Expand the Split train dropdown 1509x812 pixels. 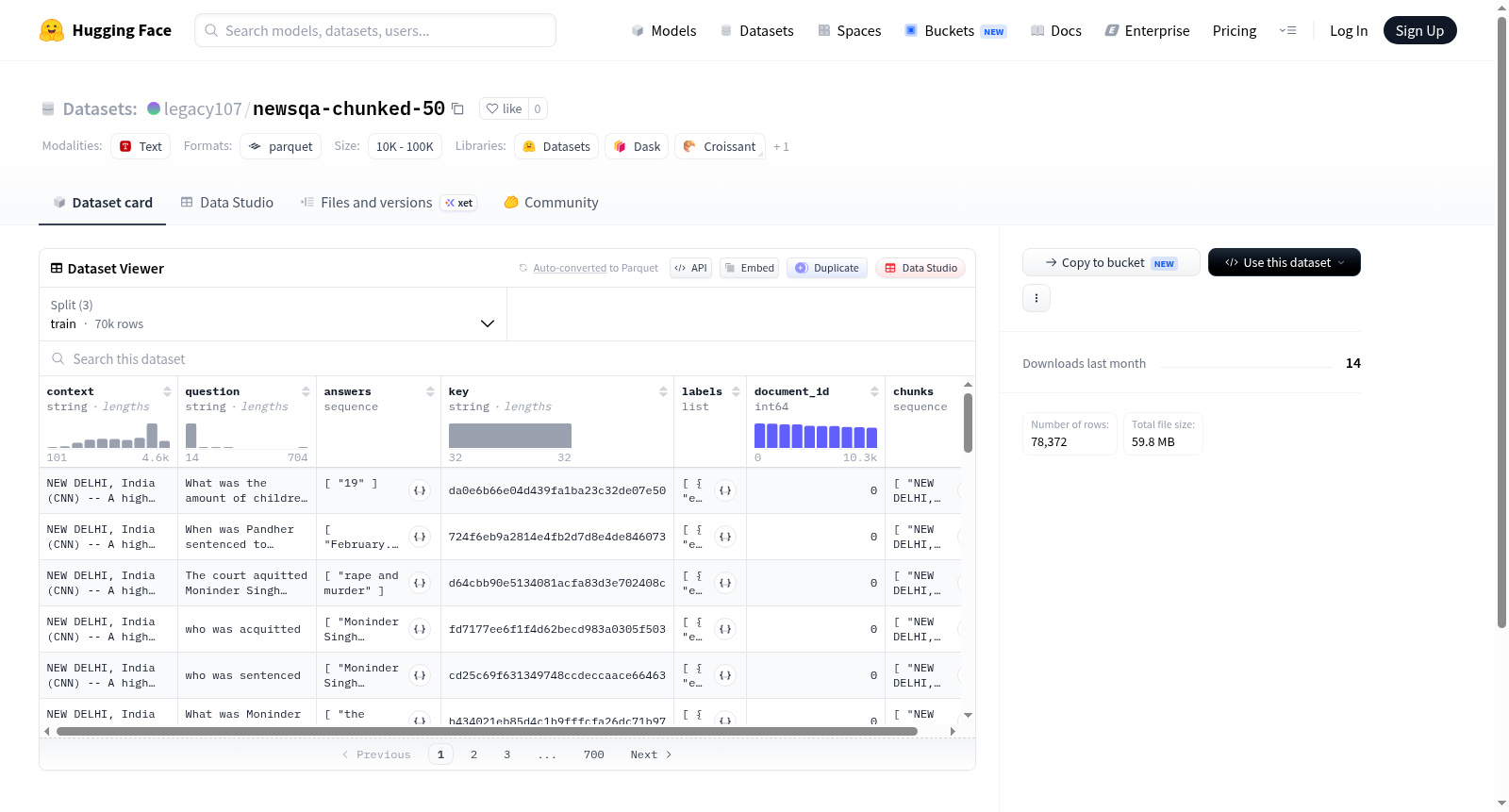click(273, 314)
